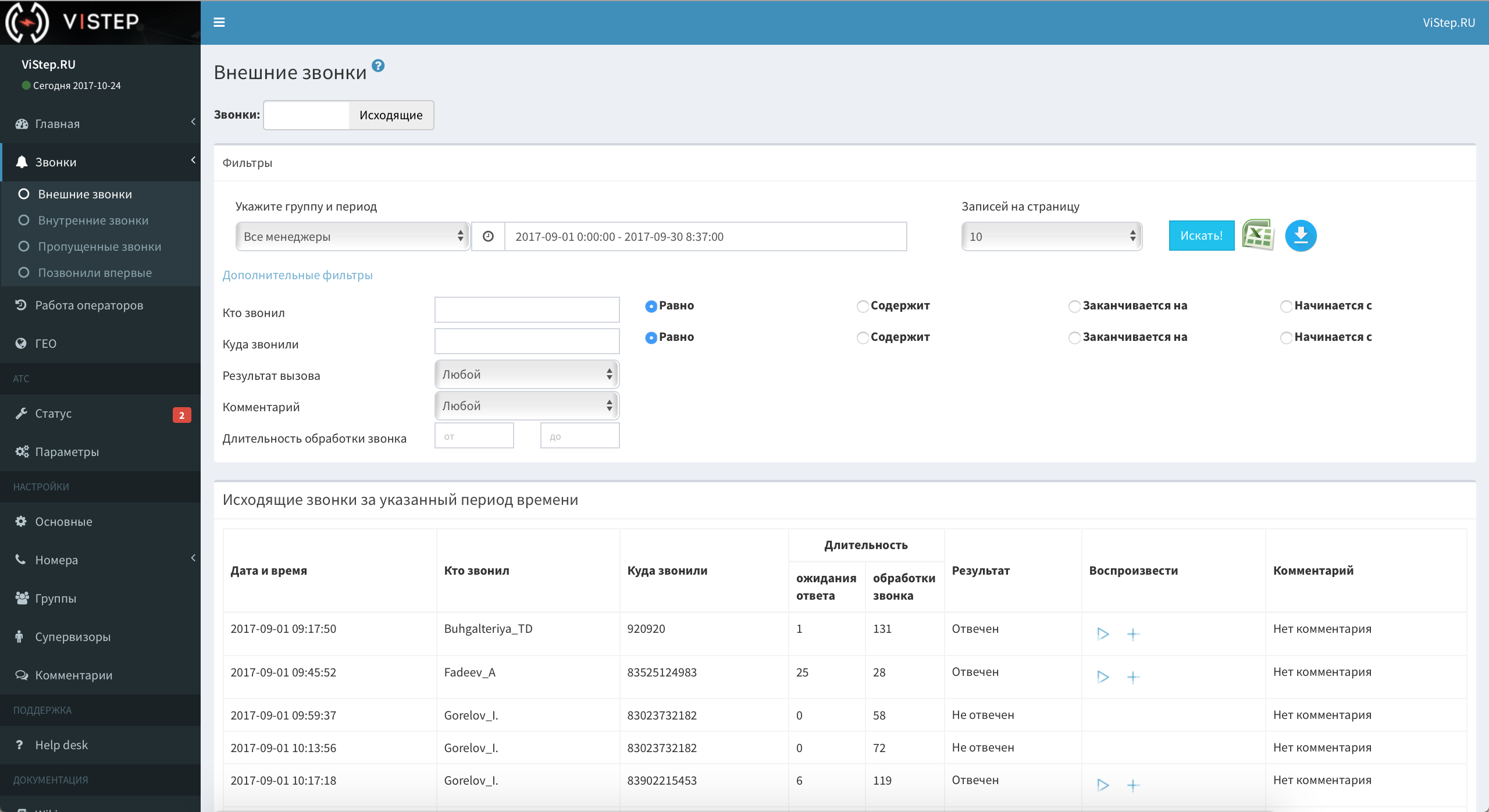Viewport: 1489px width, 812px height.
Task: Open the Все менеджеры dropdown
Action: 352,236
